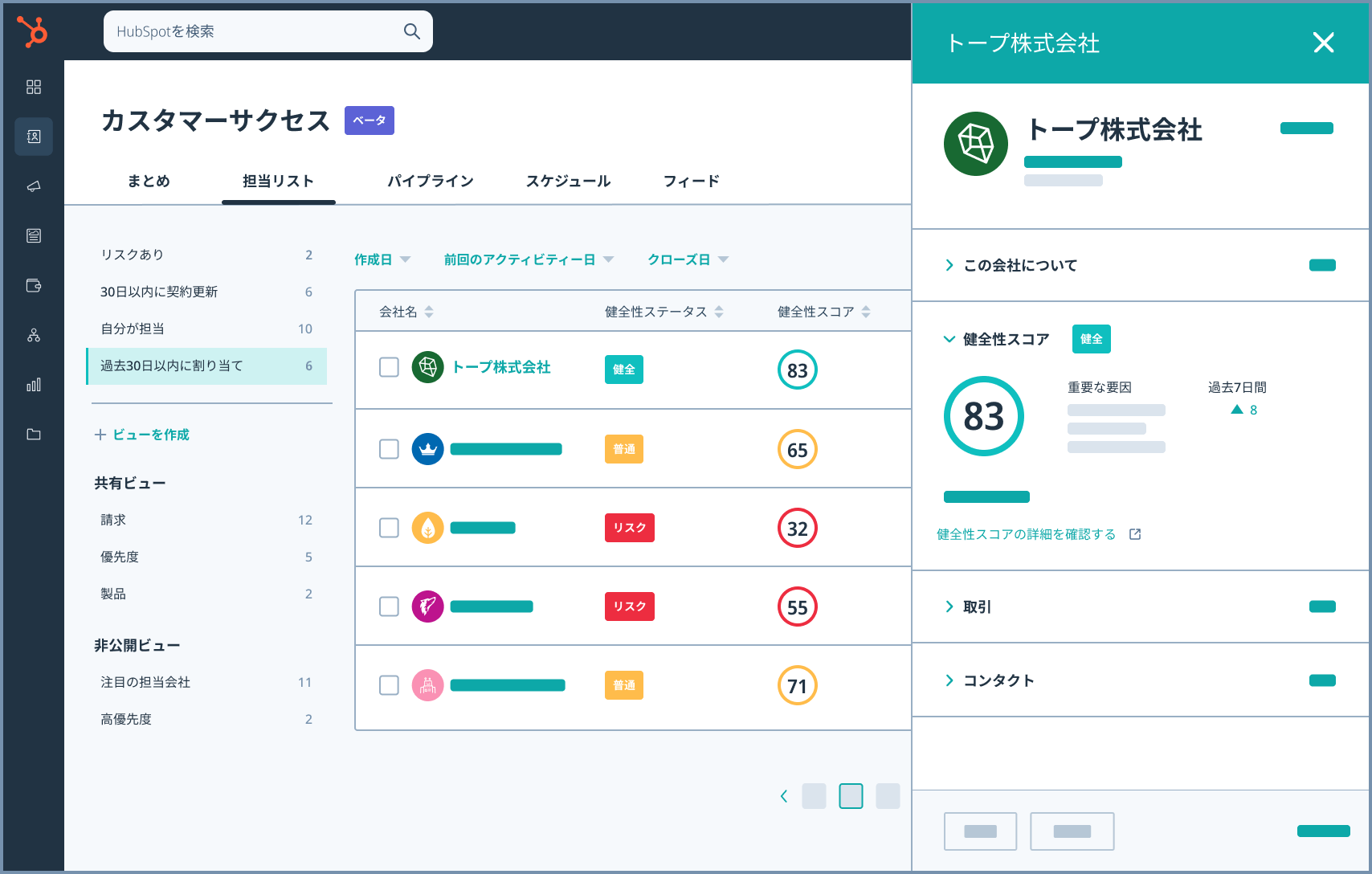Image resolution: width=1372 pixels, height=874 pixels.
Task: Open the content document icon in sidebar
Action: tap(34, 235)
